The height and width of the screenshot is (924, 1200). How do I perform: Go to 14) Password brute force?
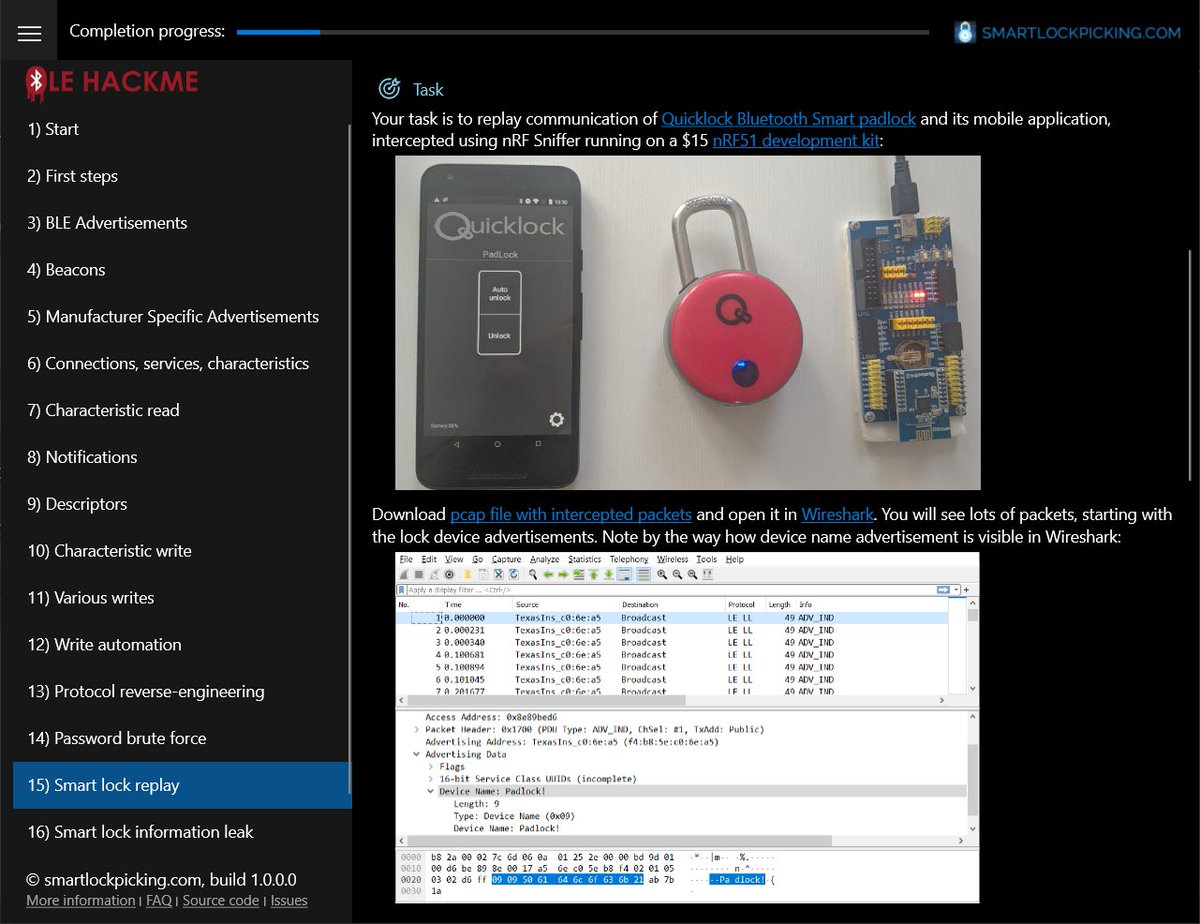pos(182,739)
